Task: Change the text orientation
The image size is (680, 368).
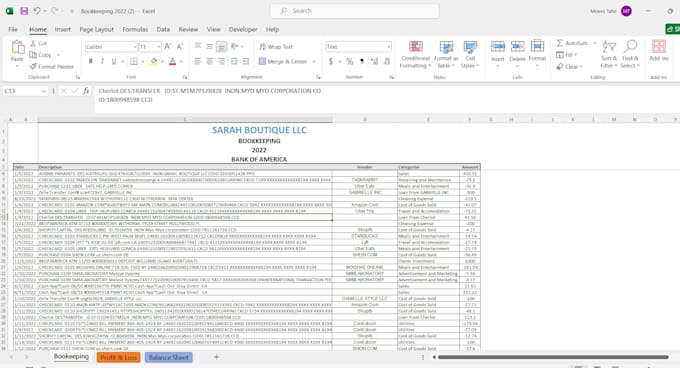Action: (235, 46)
